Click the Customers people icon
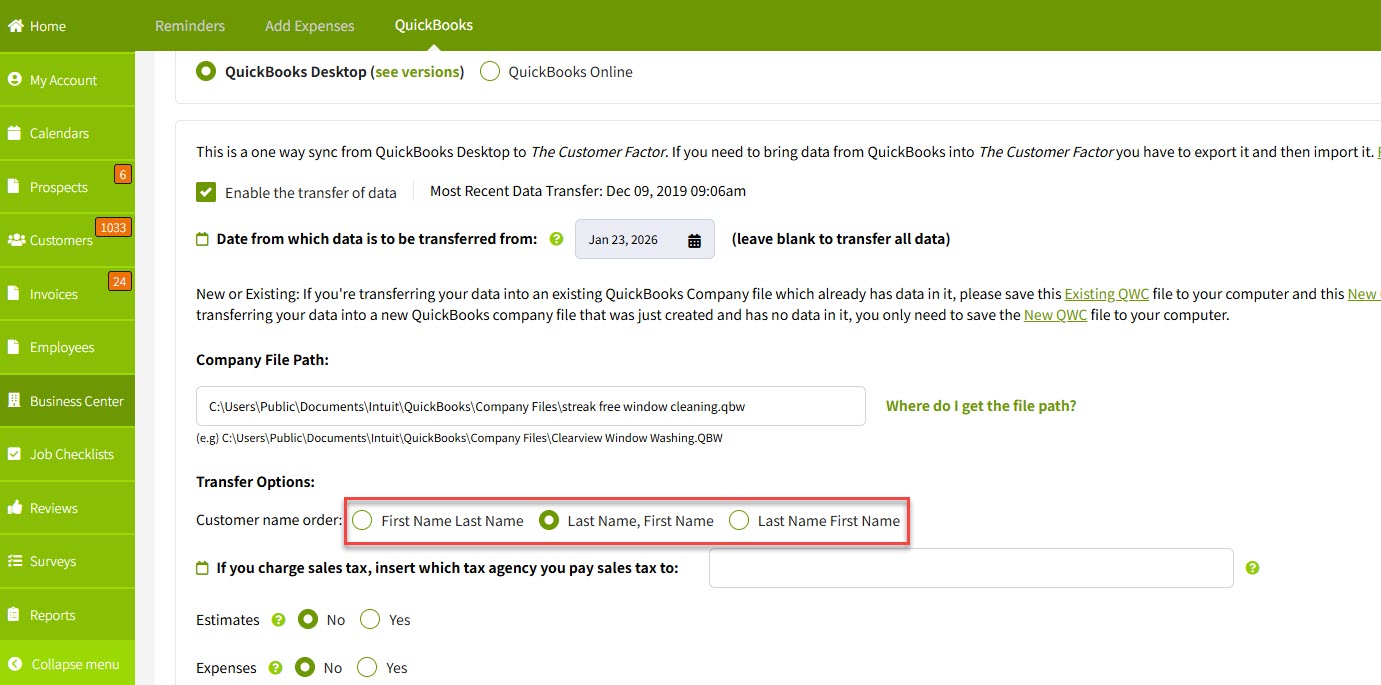Image resolution: width=1381 pixels, height=685 pixels. (x=16, y=240)
